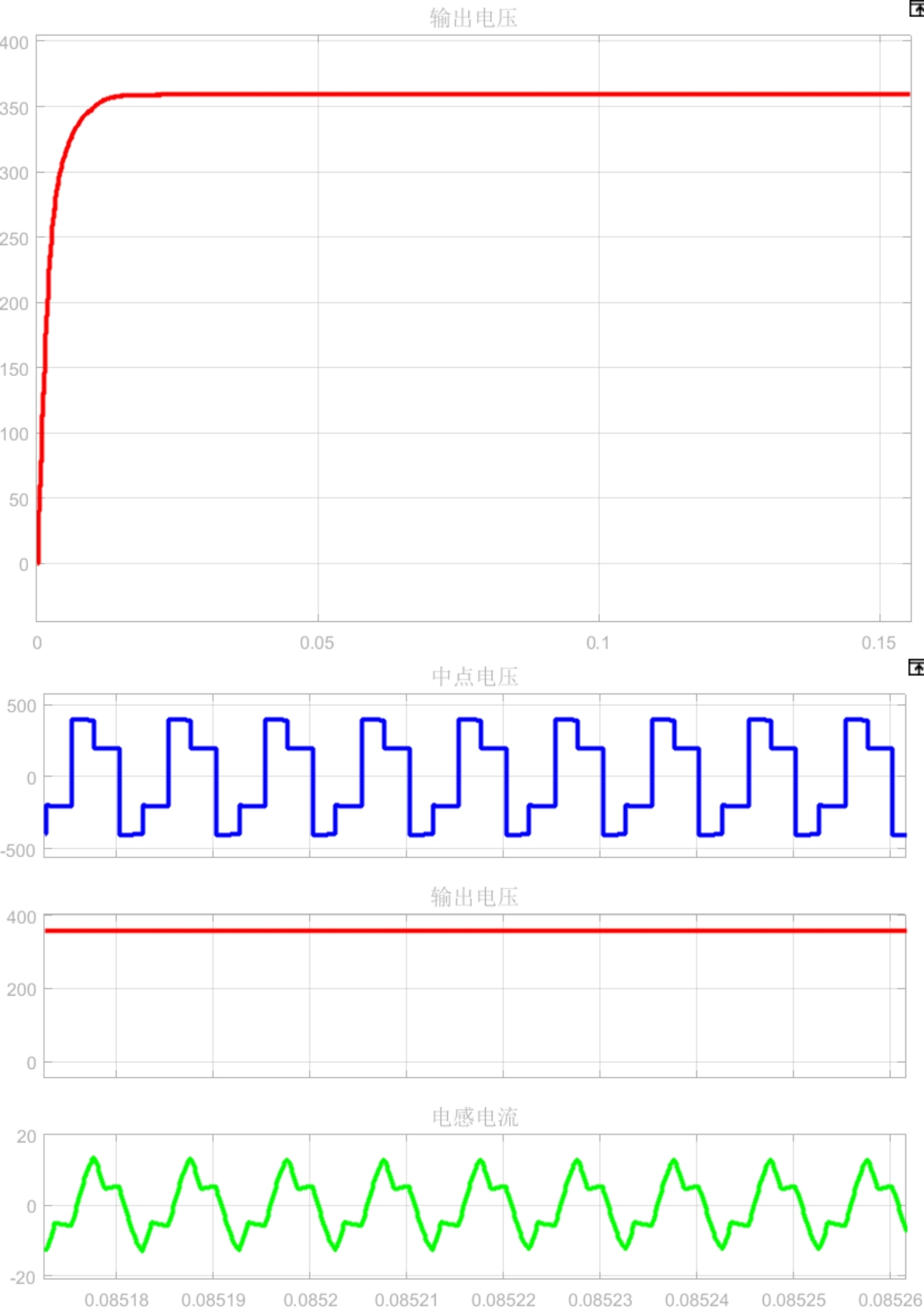Click the 中点电压 plot title

[x=475, y=677]
